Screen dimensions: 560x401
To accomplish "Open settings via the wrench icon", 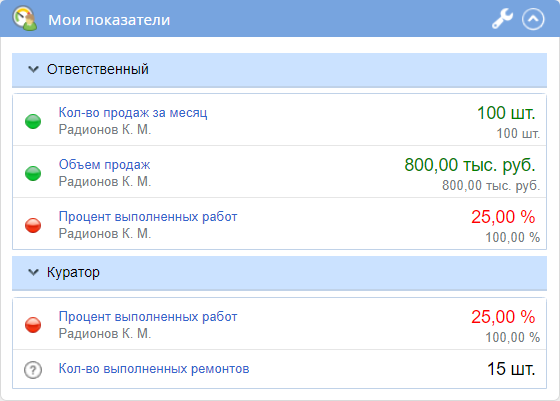I will [502, 19].
